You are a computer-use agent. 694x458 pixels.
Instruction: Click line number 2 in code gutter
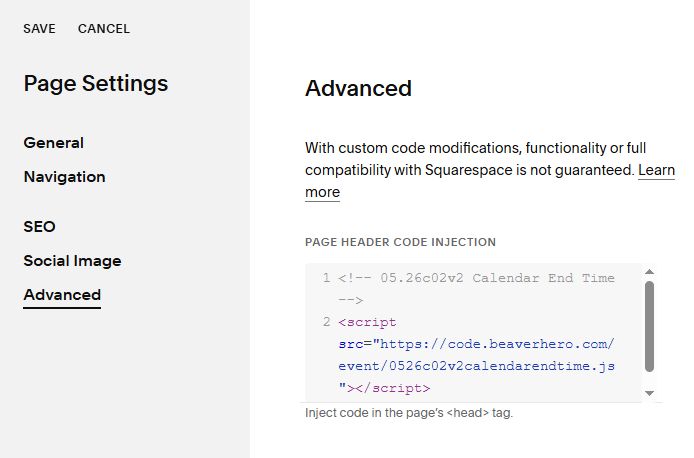(326, 322)
